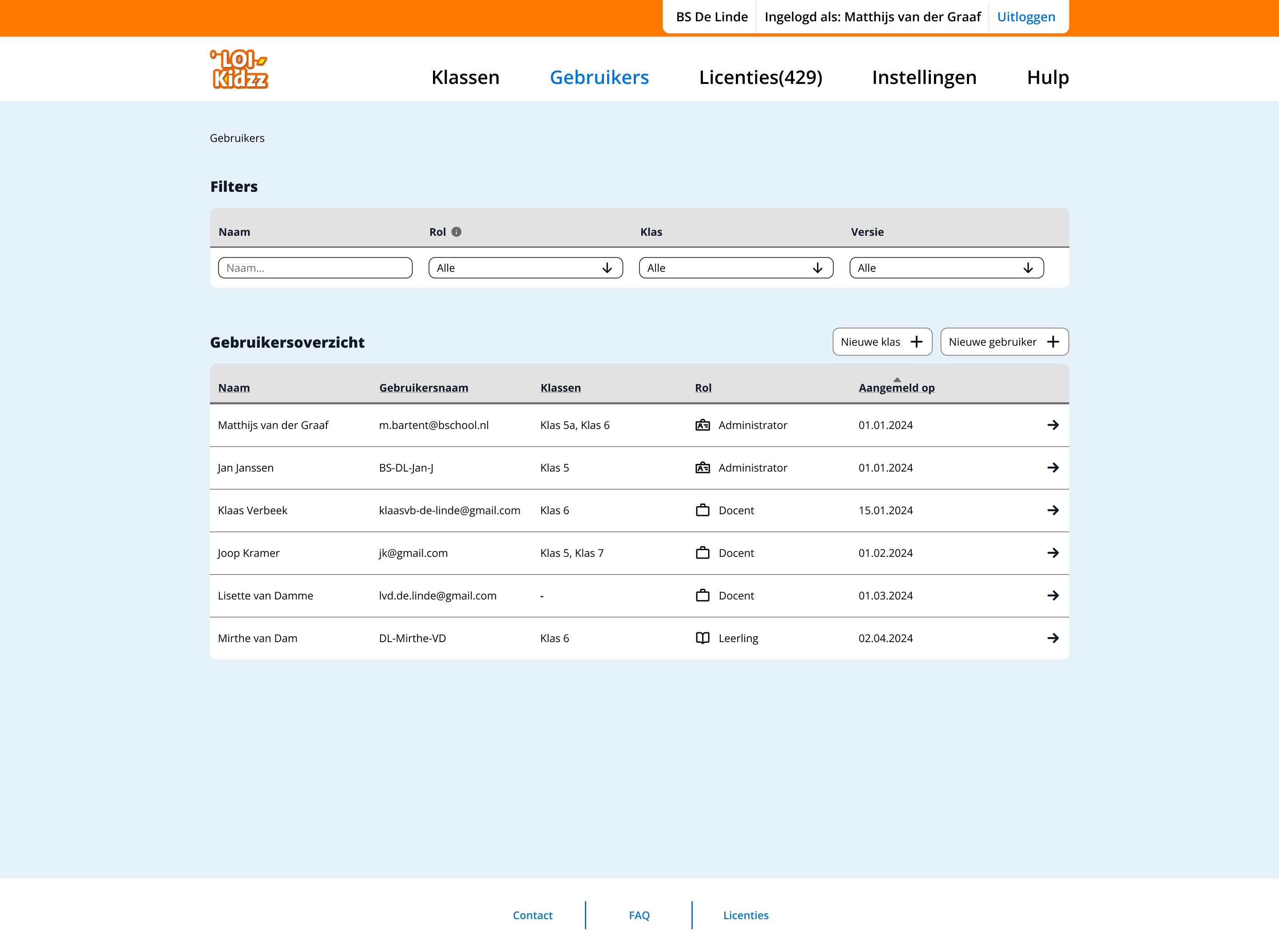The image size is (1279, 952).
Task: Click Lisette van Damme name cell
Action: pos(266,595)
